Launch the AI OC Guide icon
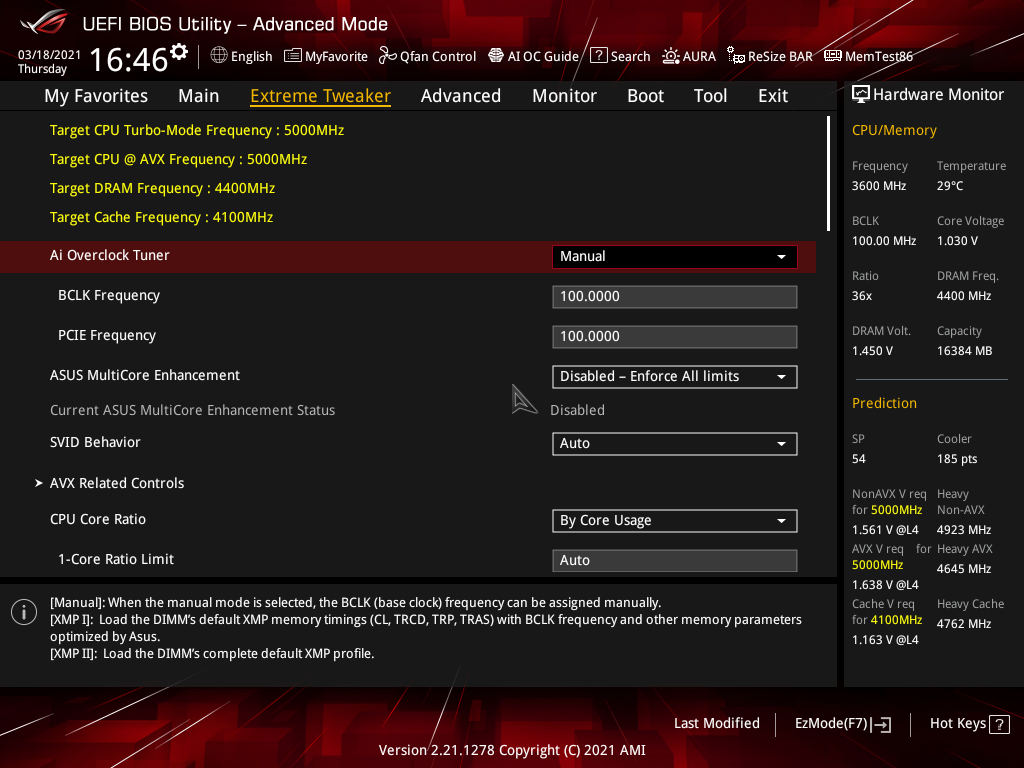The height and width of the screenshot is (768, 1024). [496, 56]
